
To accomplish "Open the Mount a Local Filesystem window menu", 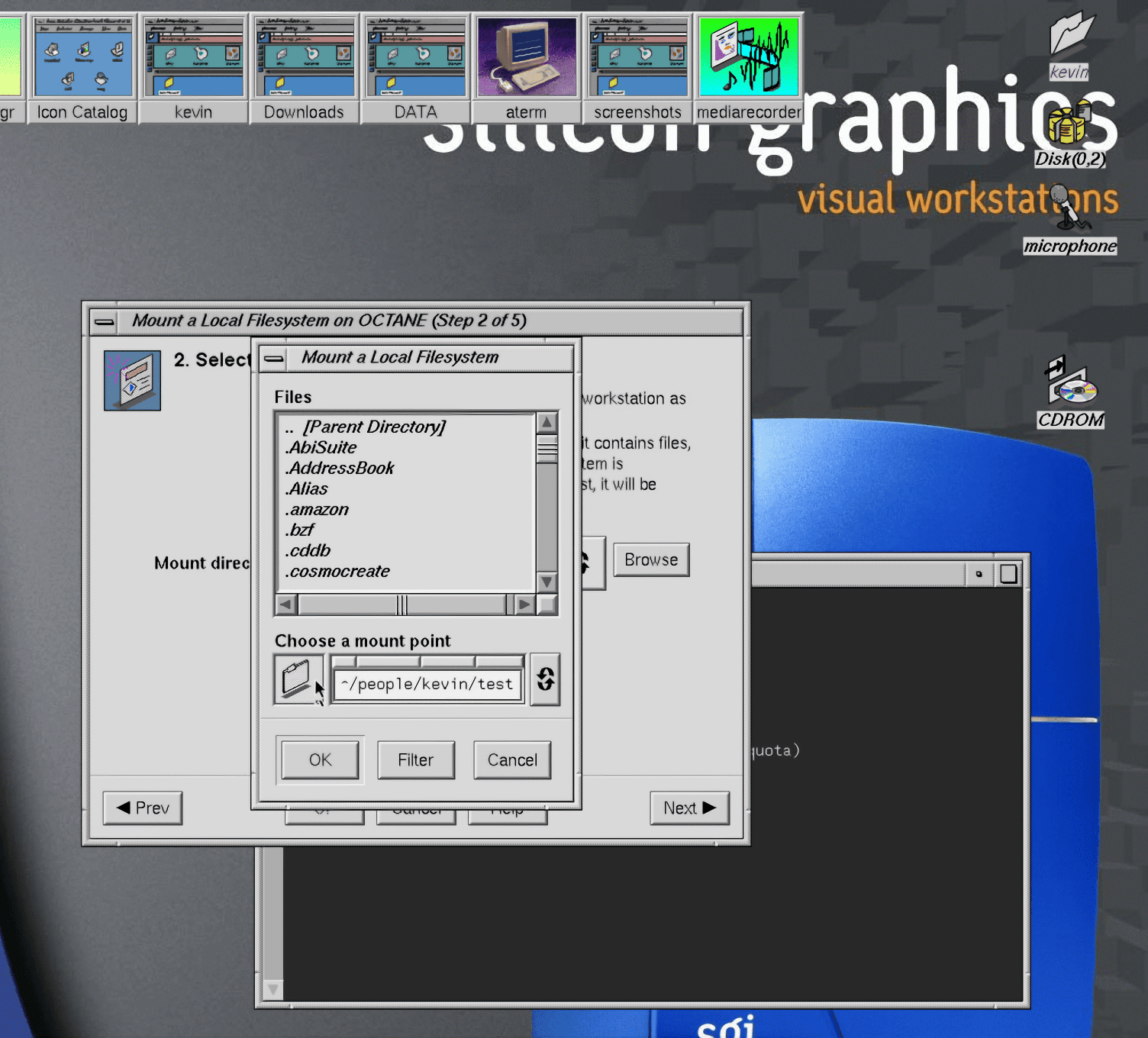I will pos(274,358).
